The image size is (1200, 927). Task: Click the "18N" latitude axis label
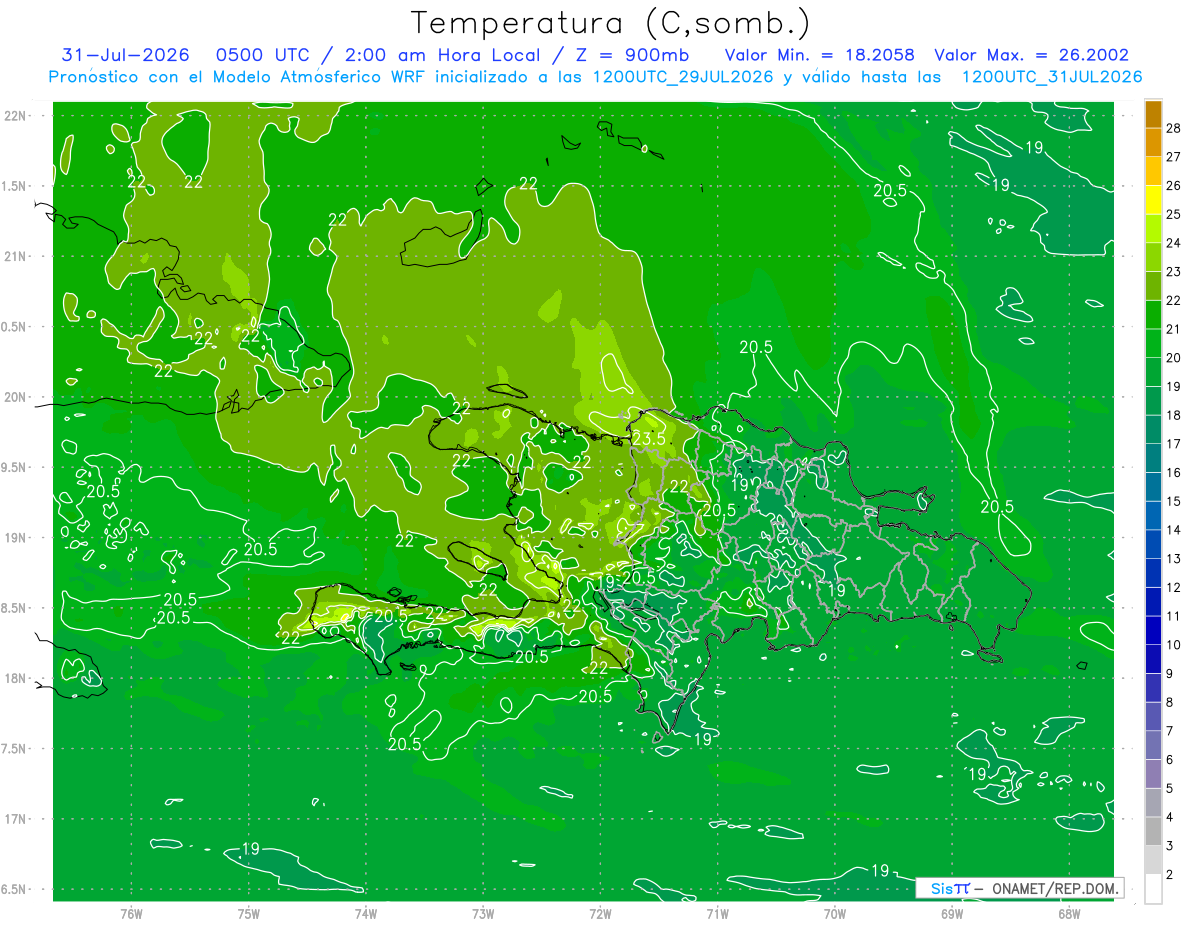coord(15,678)
